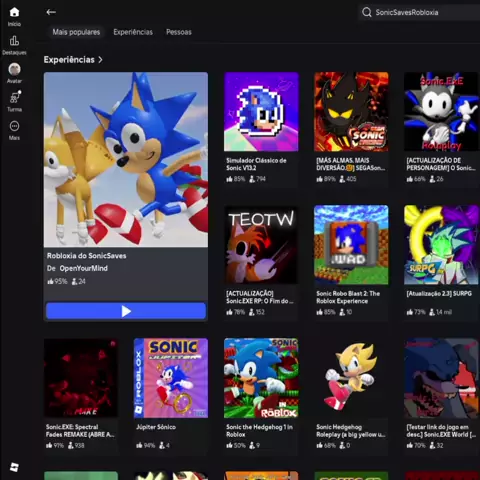Open Simulador Clássico de Sonic thumbnail
This screenshot has width=480, height=480.
point(261,112)
